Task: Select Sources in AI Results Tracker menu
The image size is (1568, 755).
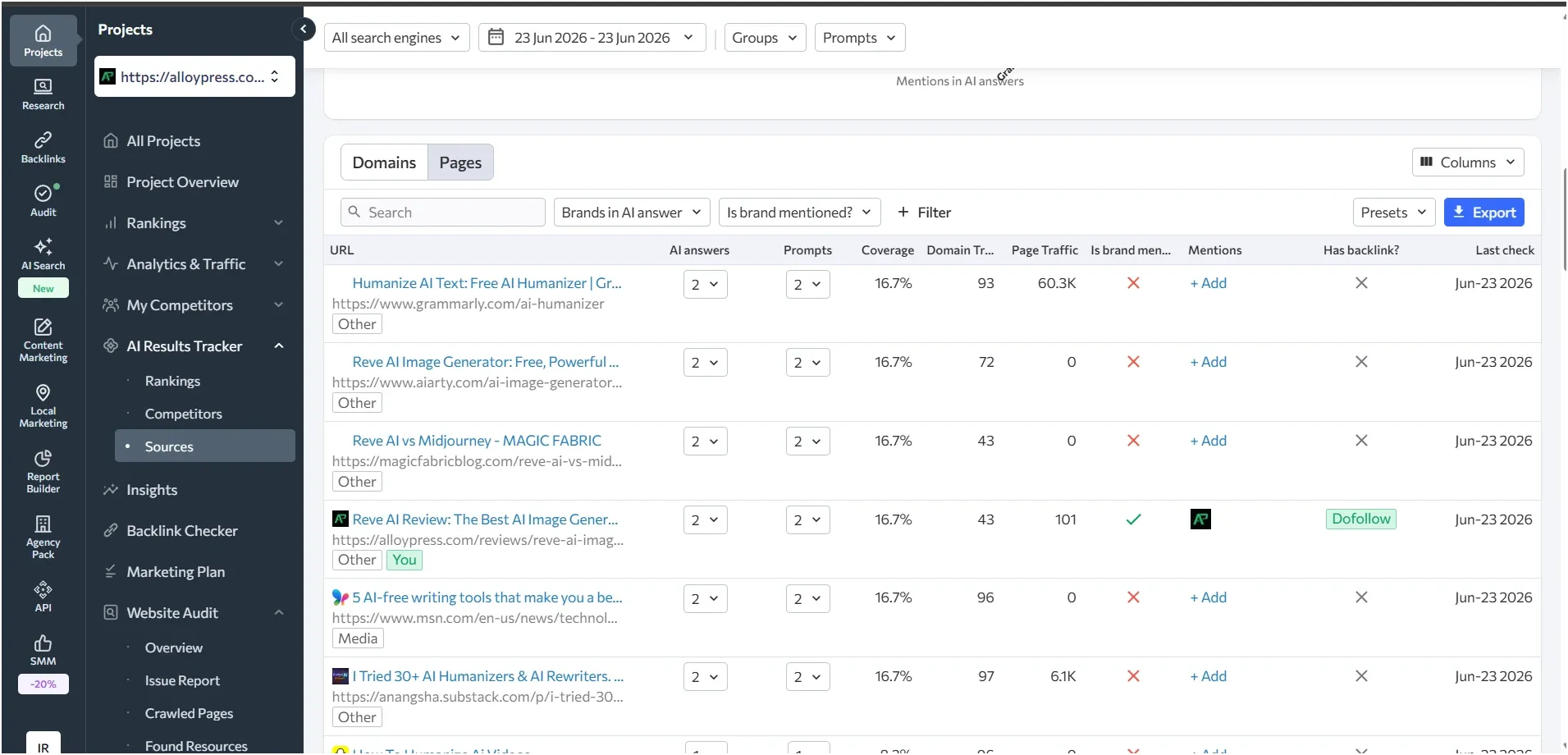Action: (x=204, y=446)
